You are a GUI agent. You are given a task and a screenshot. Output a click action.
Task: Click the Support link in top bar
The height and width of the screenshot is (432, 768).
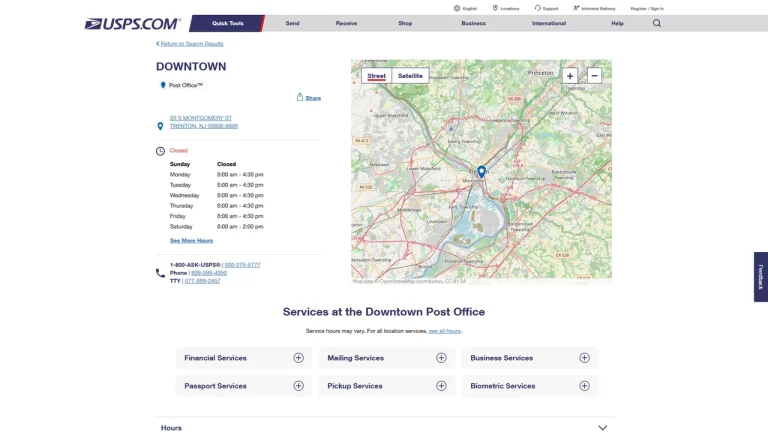point(551,8)
